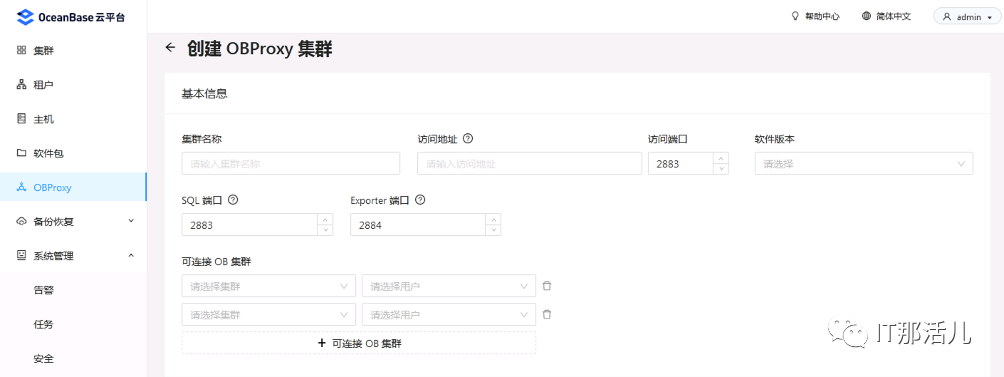Viewport: 1004px width, 377px height.
Task: Decrease the SQL 端口 value with down arrow
Action: [x=325, y=230]
